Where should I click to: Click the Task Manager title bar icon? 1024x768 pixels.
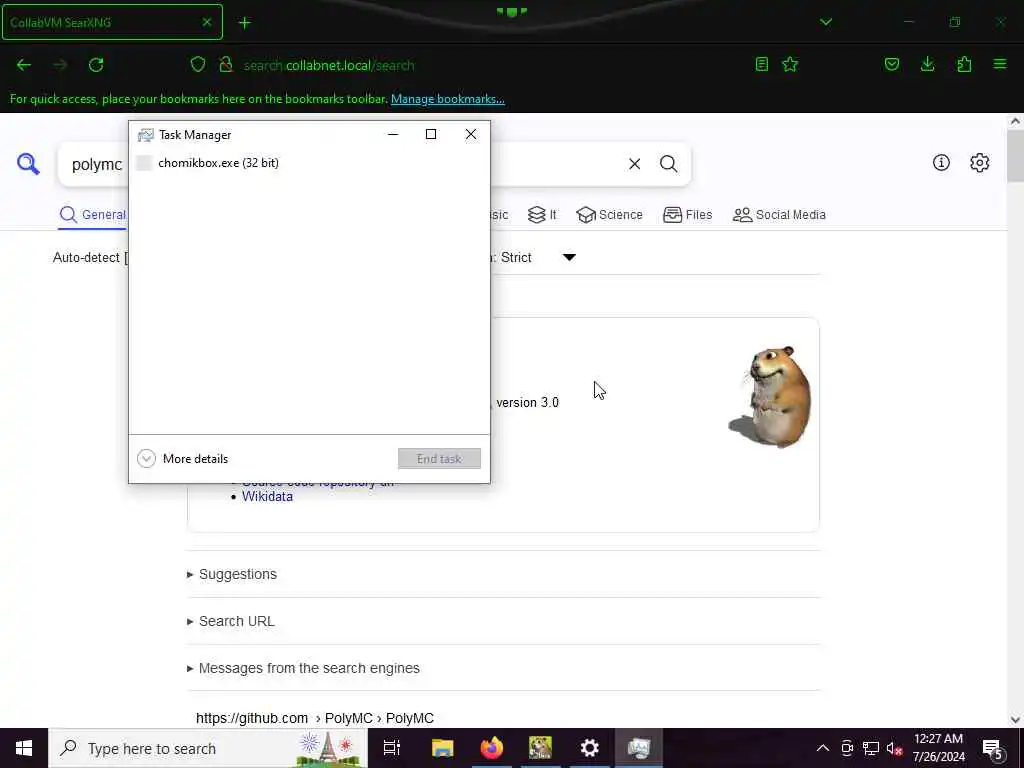[146, 135]
